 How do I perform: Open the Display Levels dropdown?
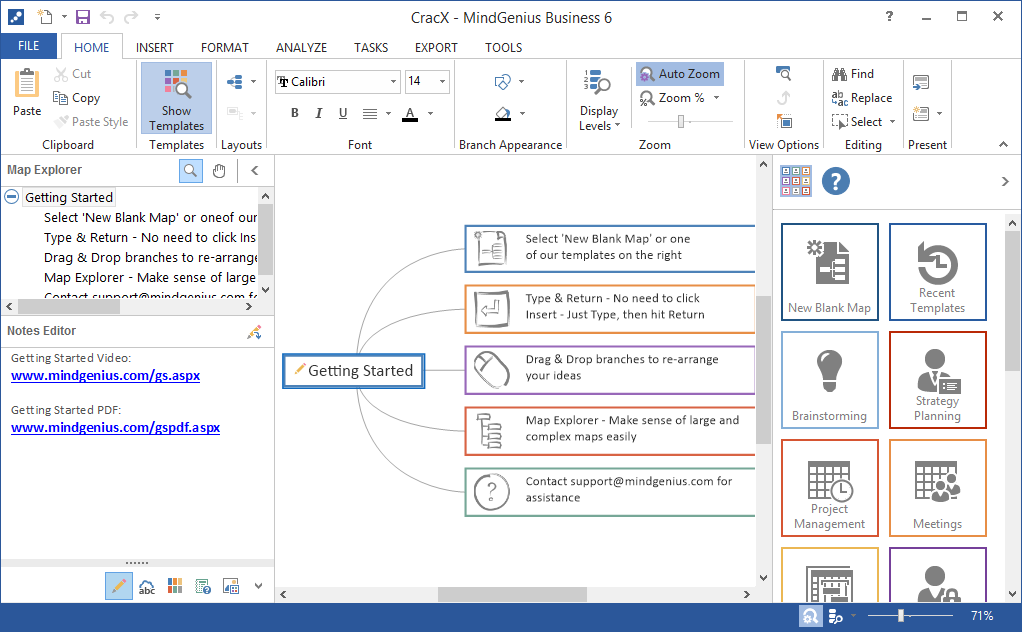tap(599, 100)
